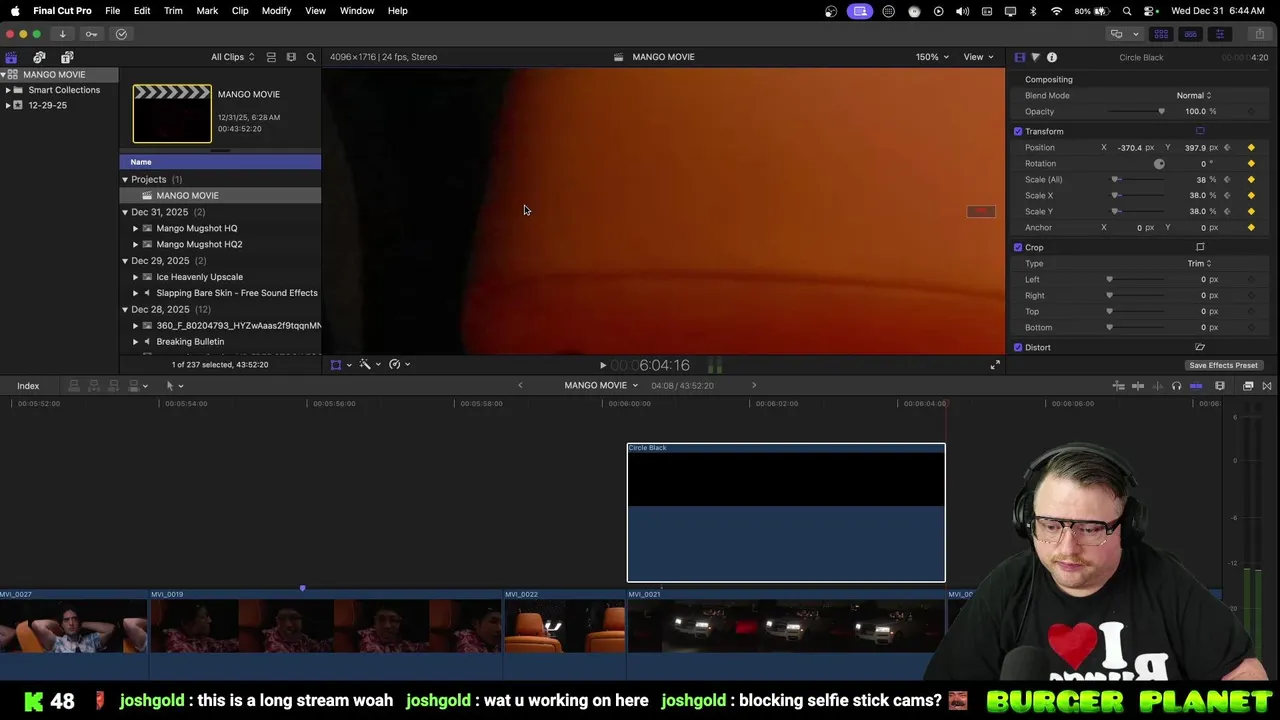The width and height of the screenshot is (1280, 720).
Task: Open the Effects browser icon
Action: tap(1248, 386)
